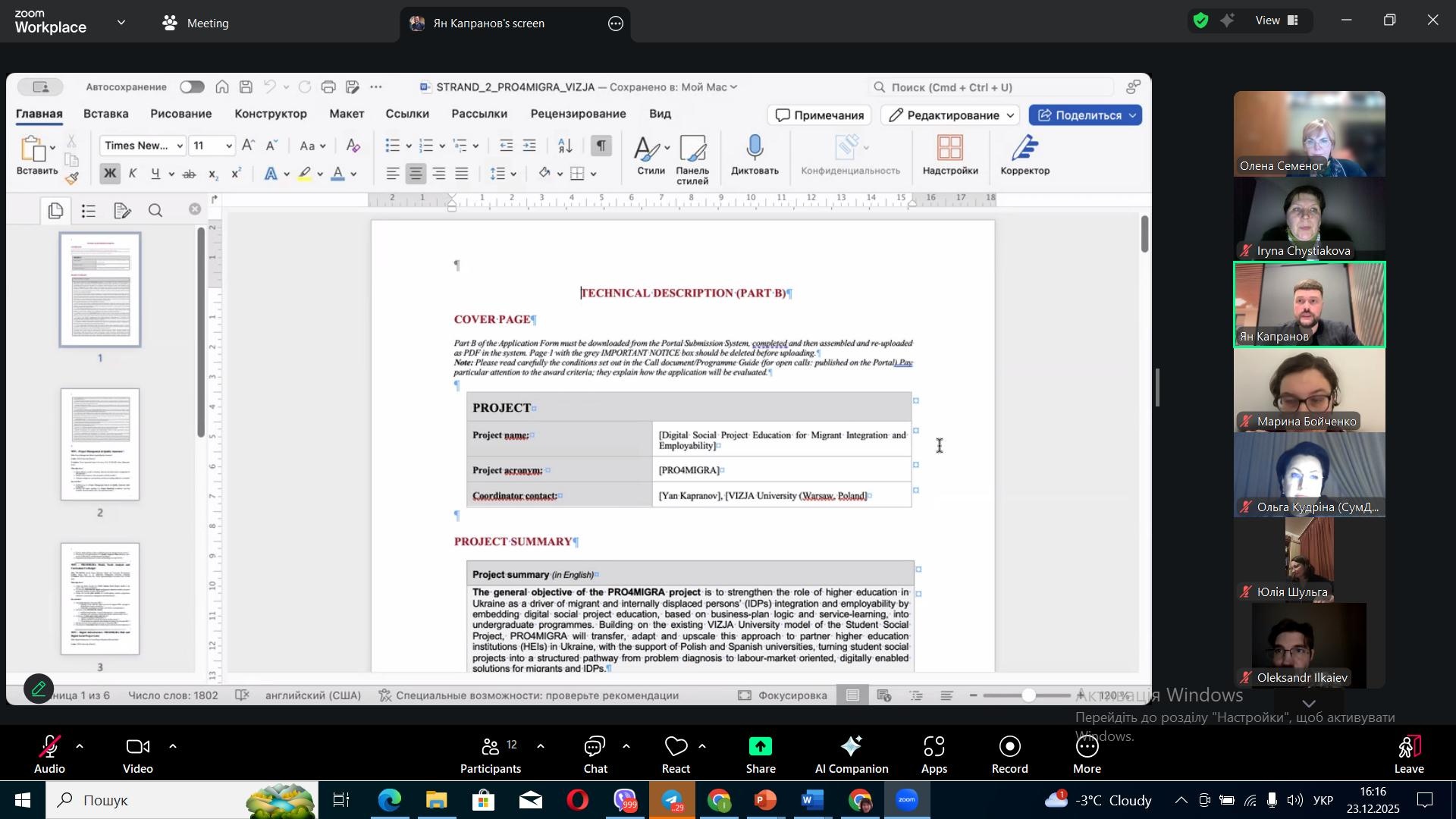Click the print icon in Word title bar
Image resolution: width=1456 pixels, height=819 pixels.
[x=328, y=87]
